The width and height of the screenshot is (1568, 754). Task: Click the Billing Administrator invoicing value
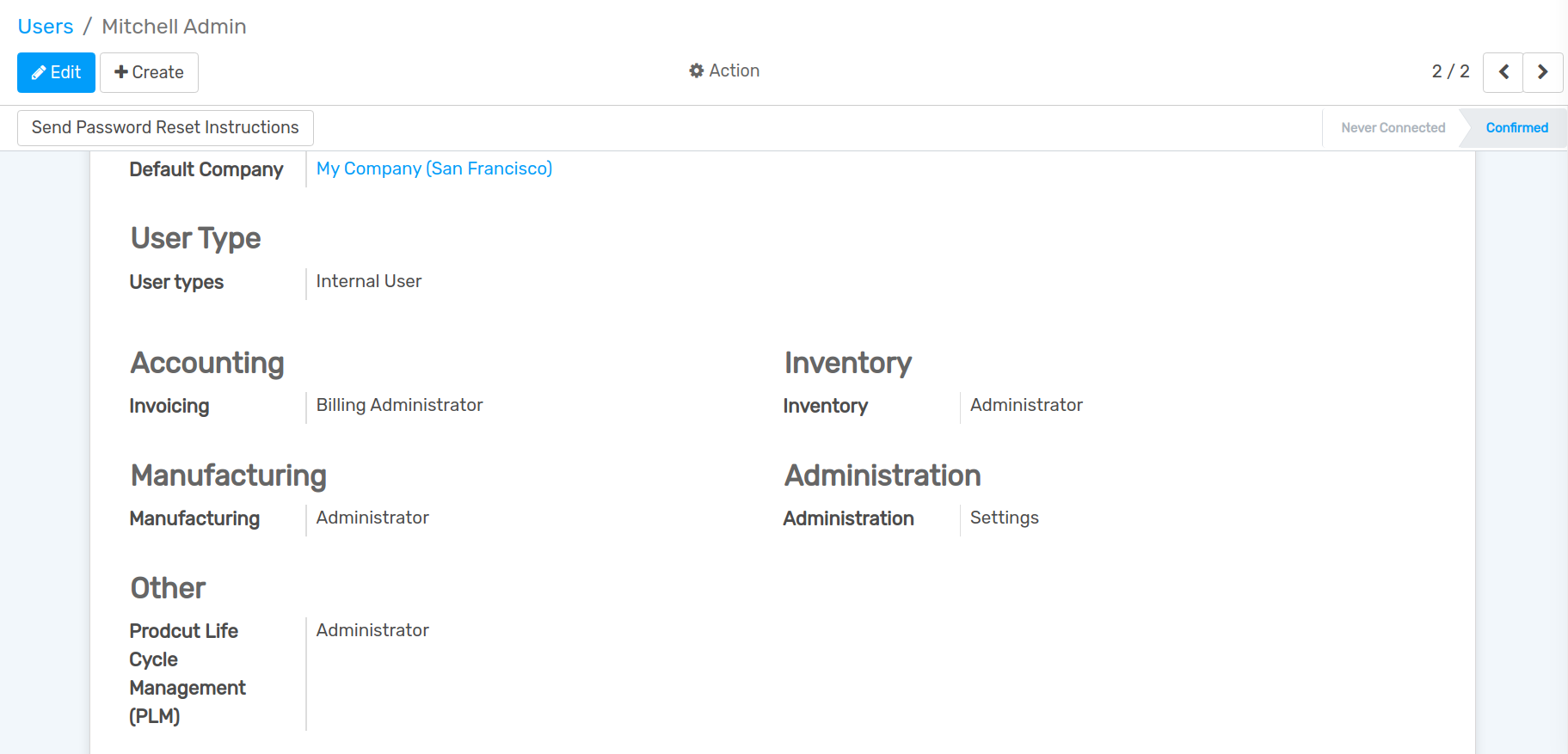[x=399, y=405]
